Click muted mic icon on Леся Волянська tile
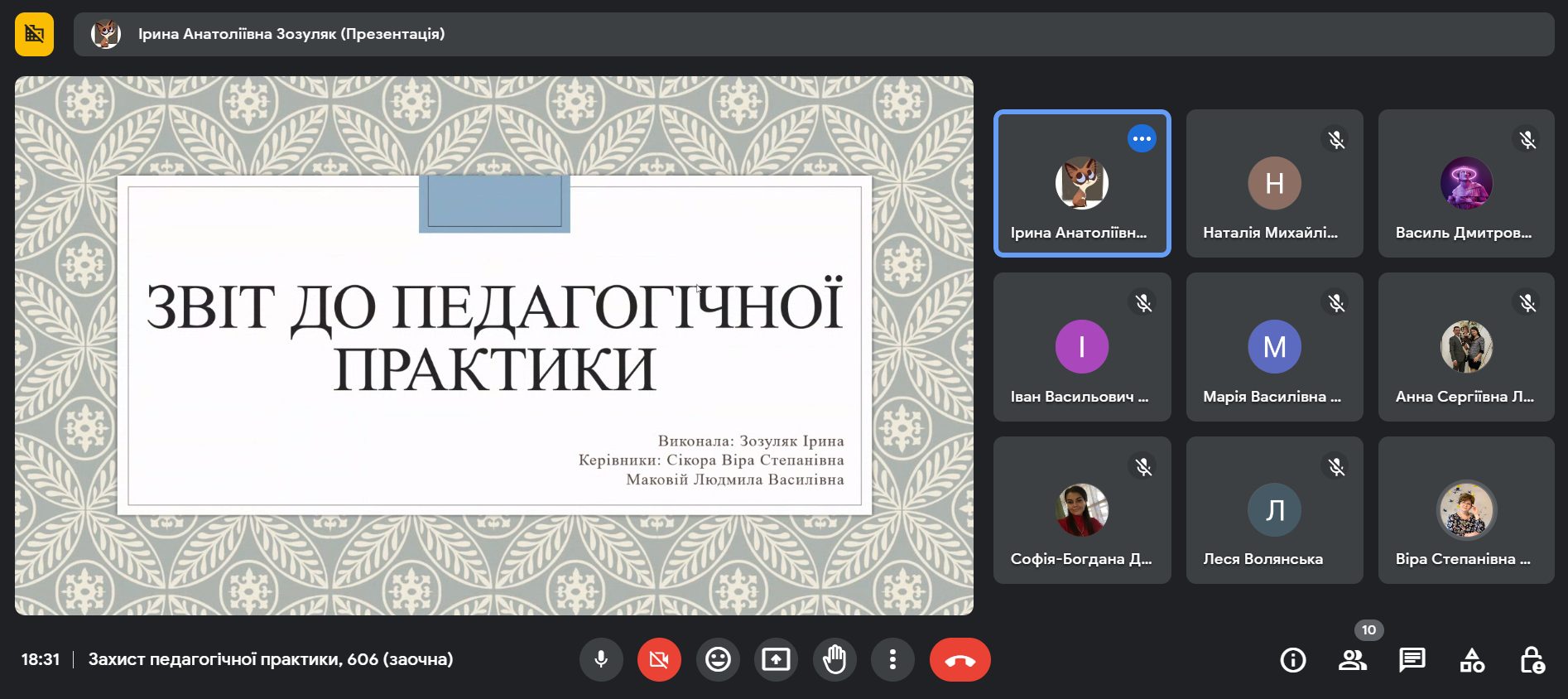The width and height of the screenshot is (1568, 699). pos(1336,467)
